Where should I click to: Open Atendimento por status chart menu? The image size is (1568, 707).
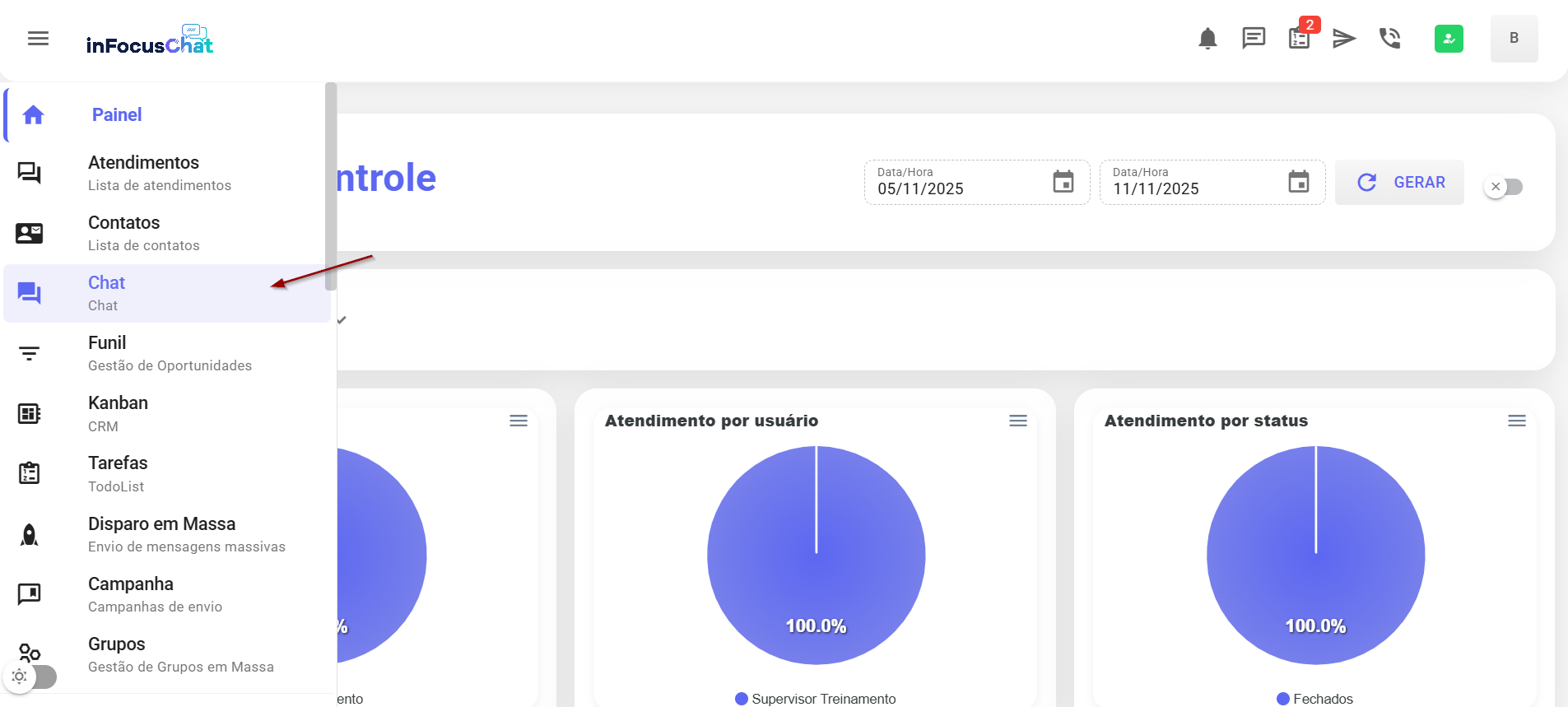click(1517, 421)
